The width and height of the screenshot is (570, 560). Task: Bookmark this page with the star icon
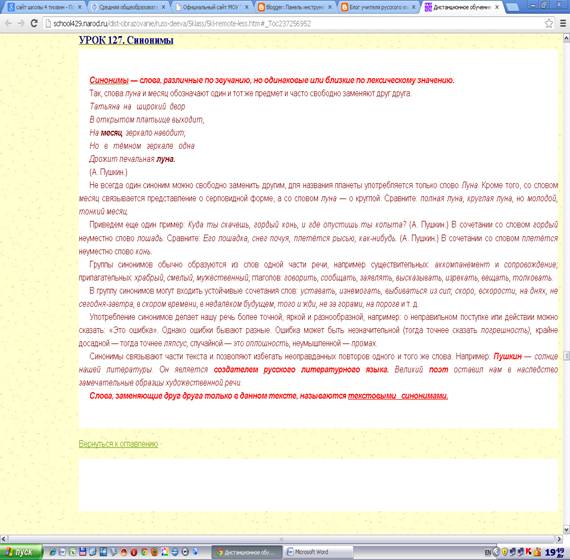[x=549, y=24]
